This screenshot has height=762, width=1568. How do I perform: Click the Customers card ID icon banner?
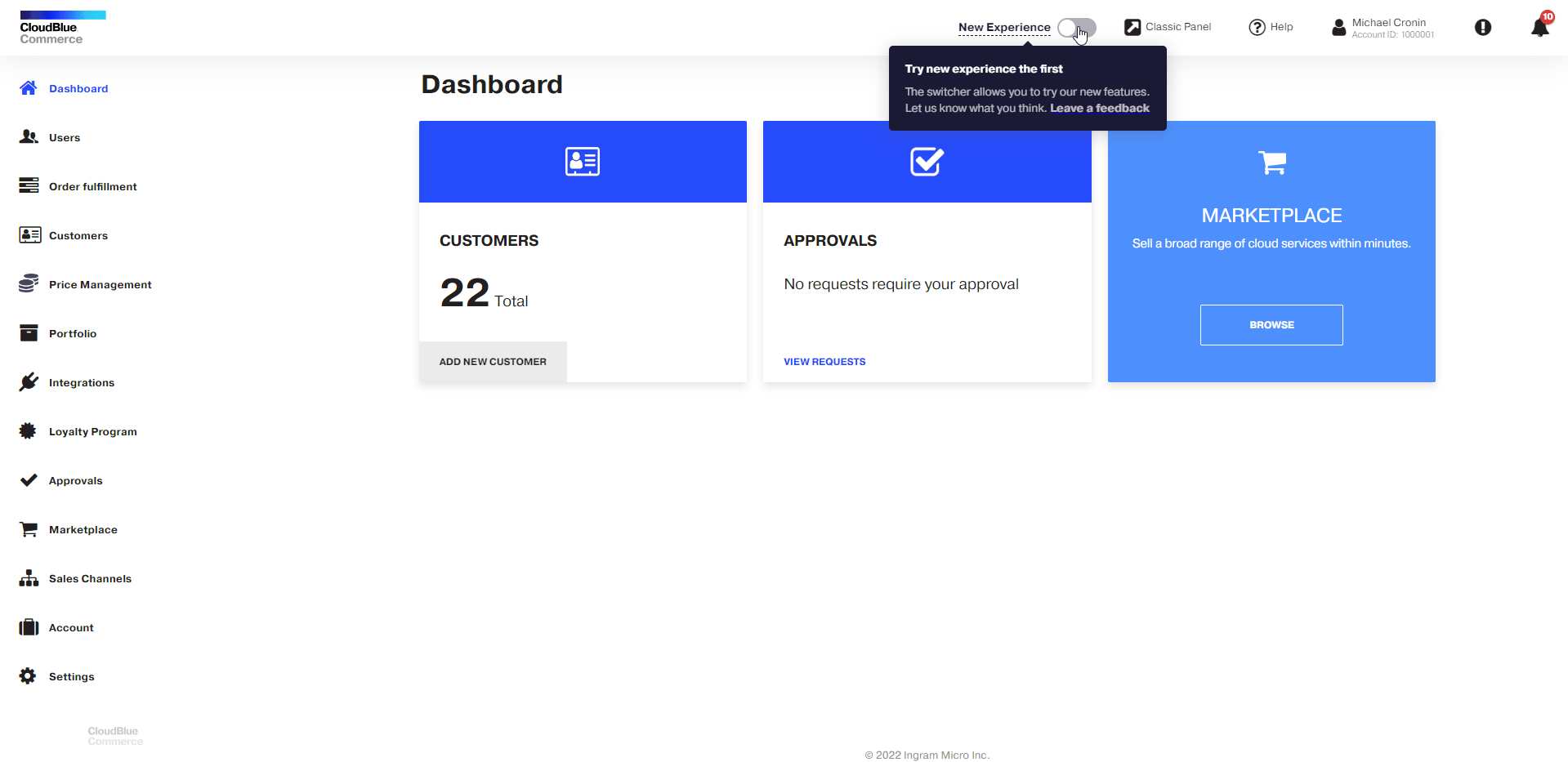[583, 162]
